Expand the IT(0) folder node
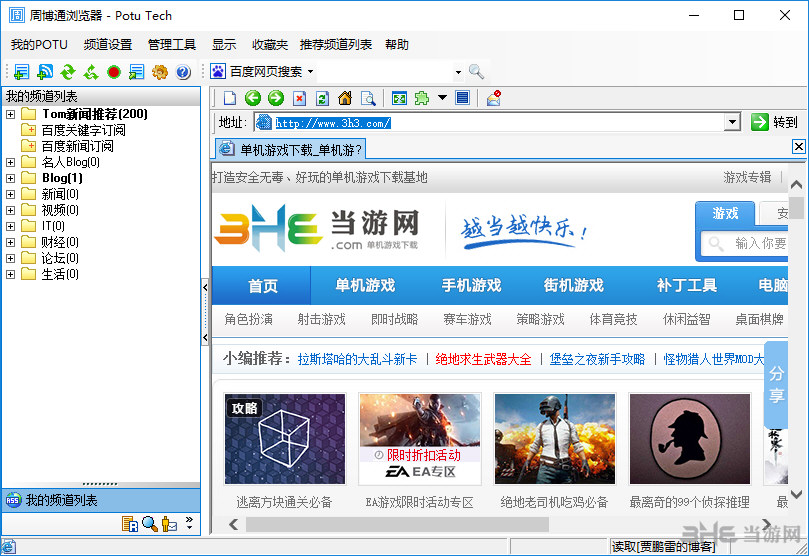Image resolution: width=809 pixels, height=556 pixels. pyautogui.click(x=10, y=226)
